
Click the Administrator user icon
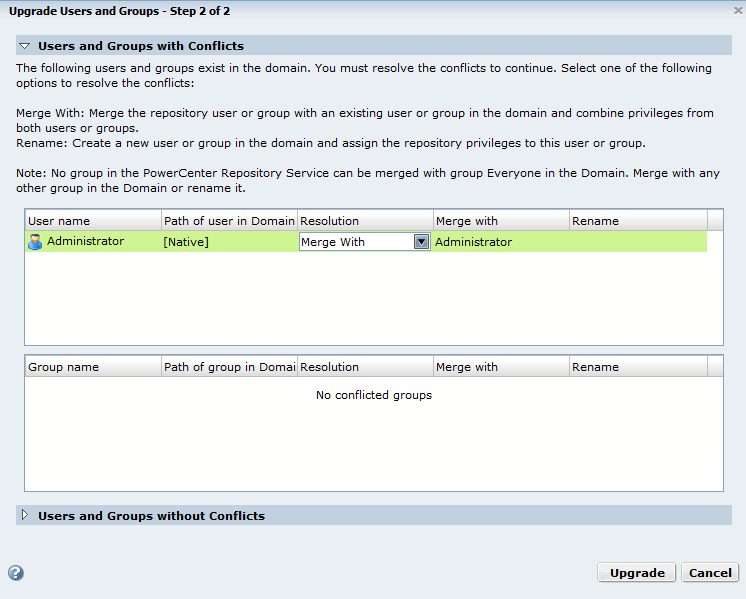(x=35, y=242)
